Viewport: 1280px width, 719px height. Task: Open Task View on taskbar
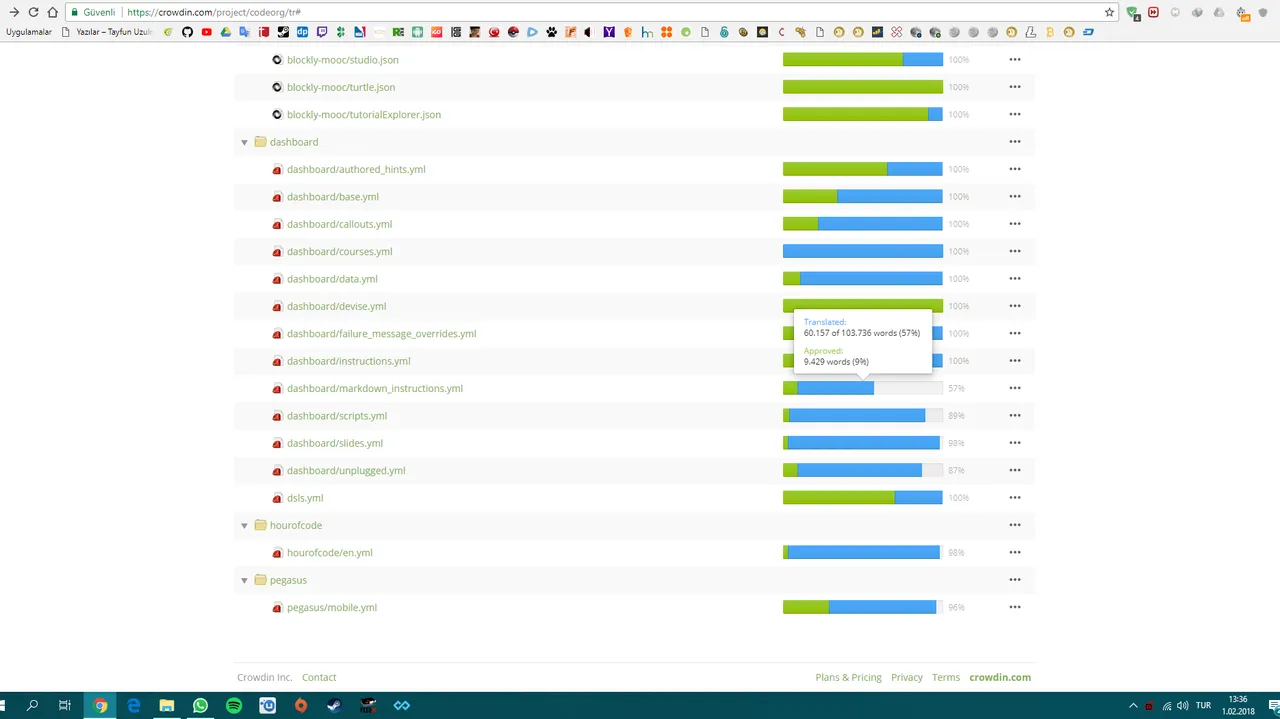point(65,705)
